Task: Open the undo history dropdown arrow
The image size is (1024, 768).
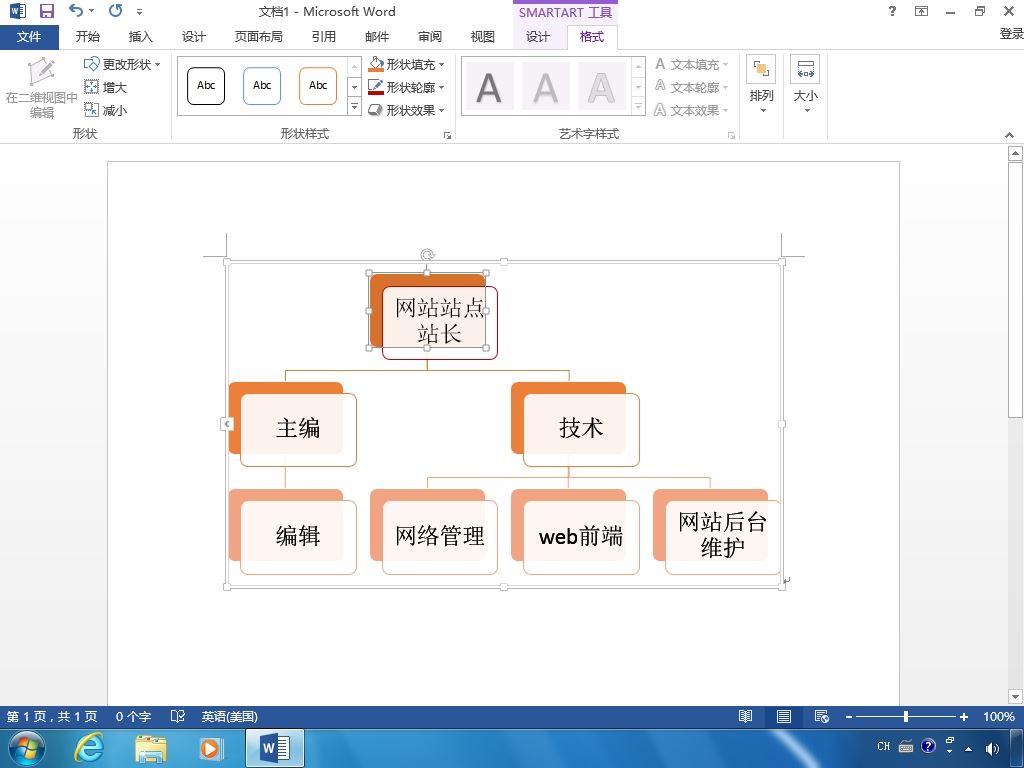Action: click(91, 11)
